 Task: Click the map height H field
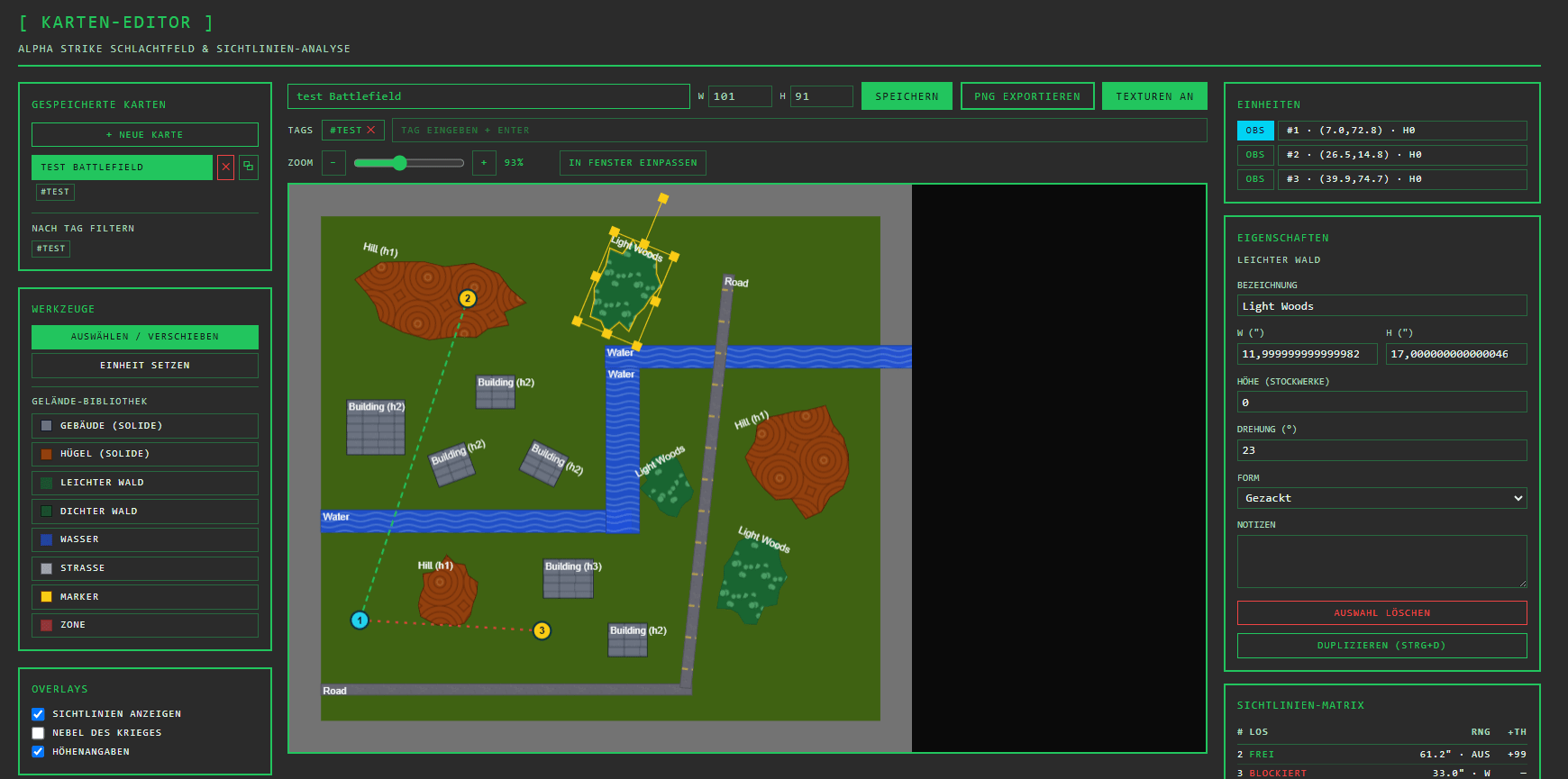coord(822,96)
